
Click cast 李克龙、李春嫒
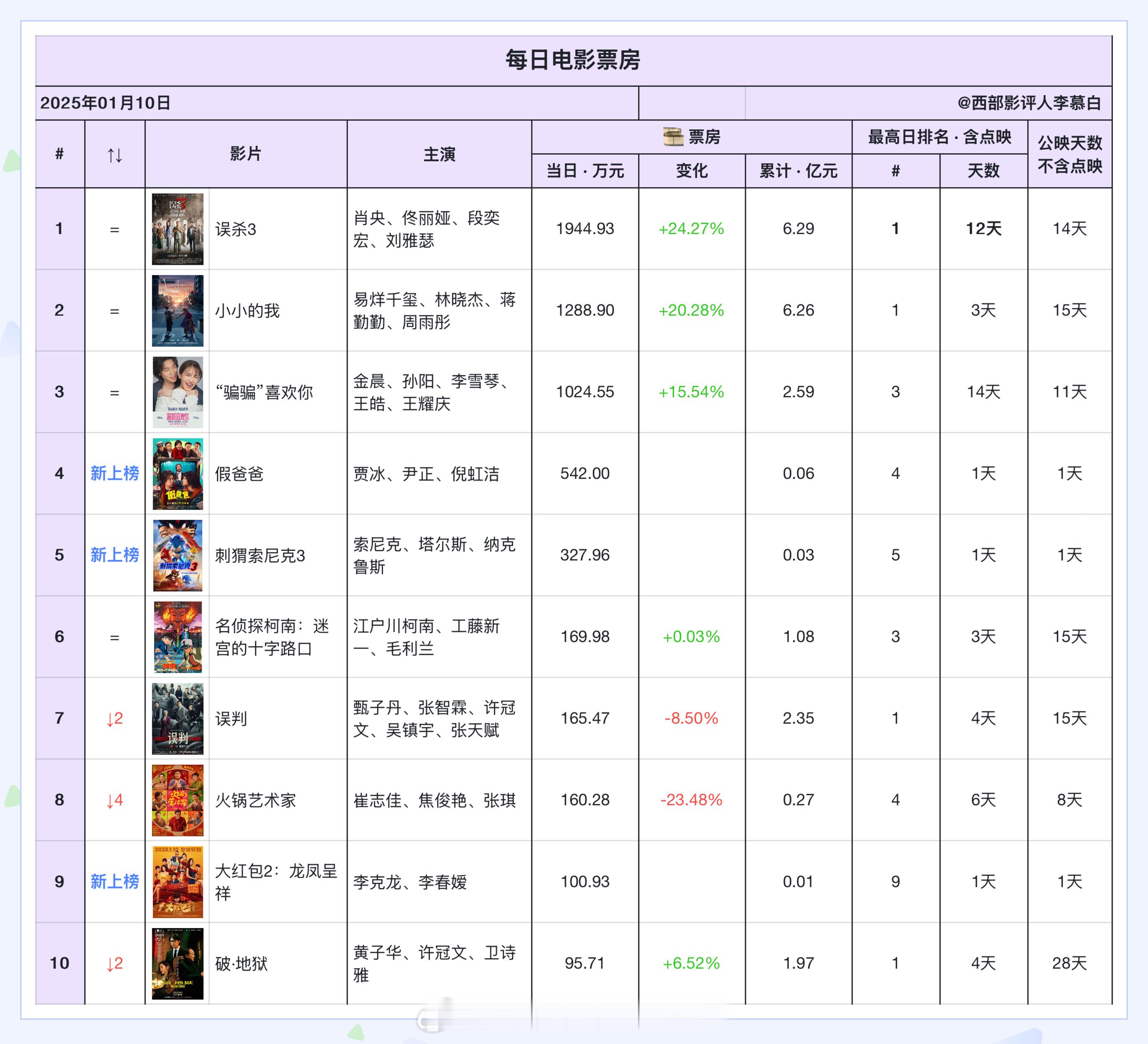tap(410, 882)
